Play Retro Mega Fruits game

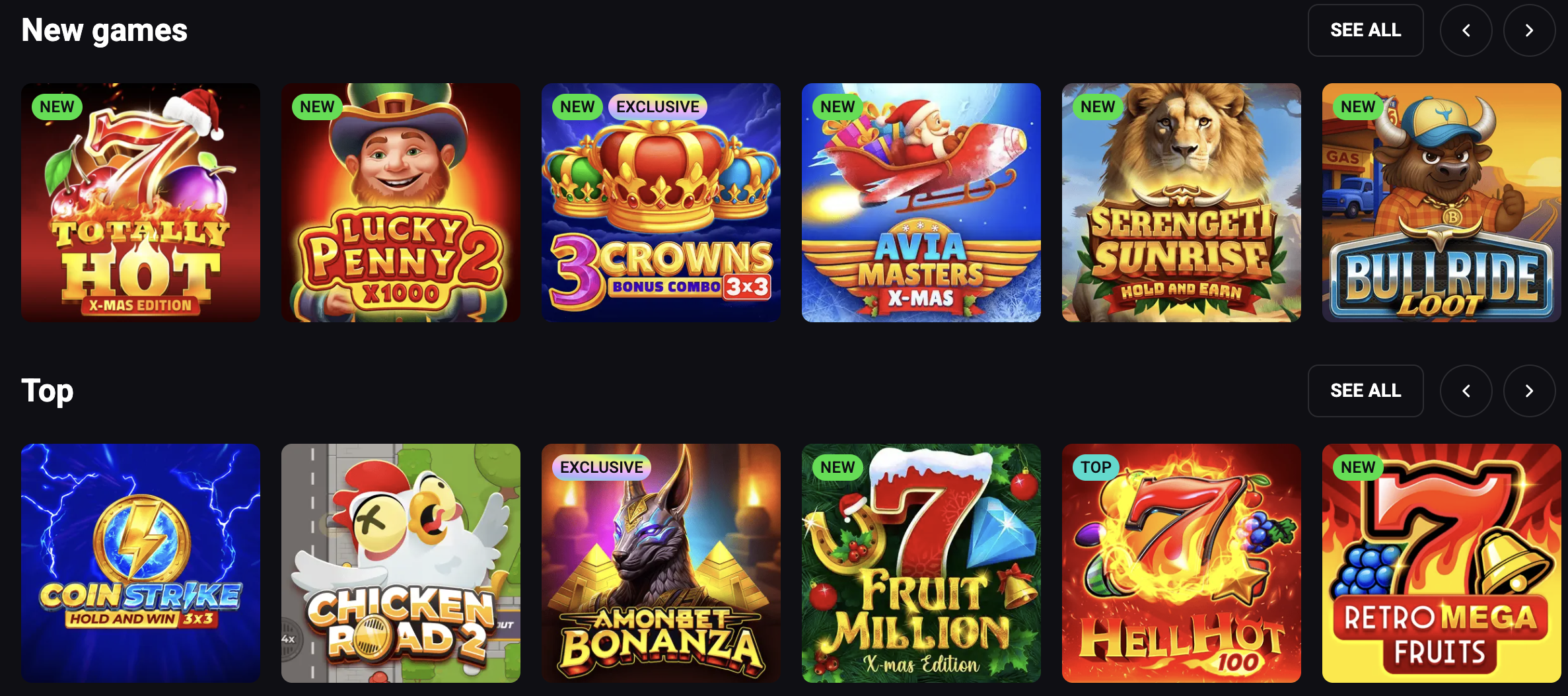1442,563
